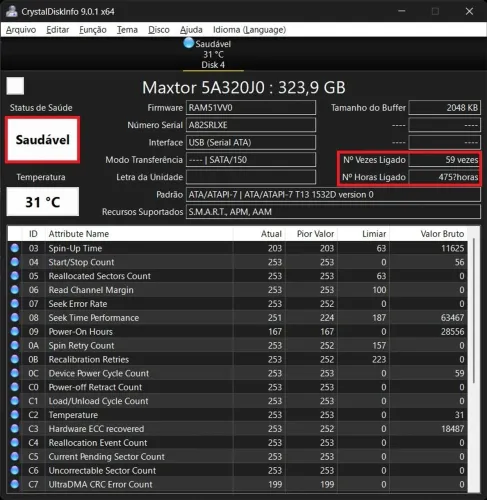Click the Saudável health status button
Screen dimensions: 487x500
pyautogui.click(x=43, y=140)
